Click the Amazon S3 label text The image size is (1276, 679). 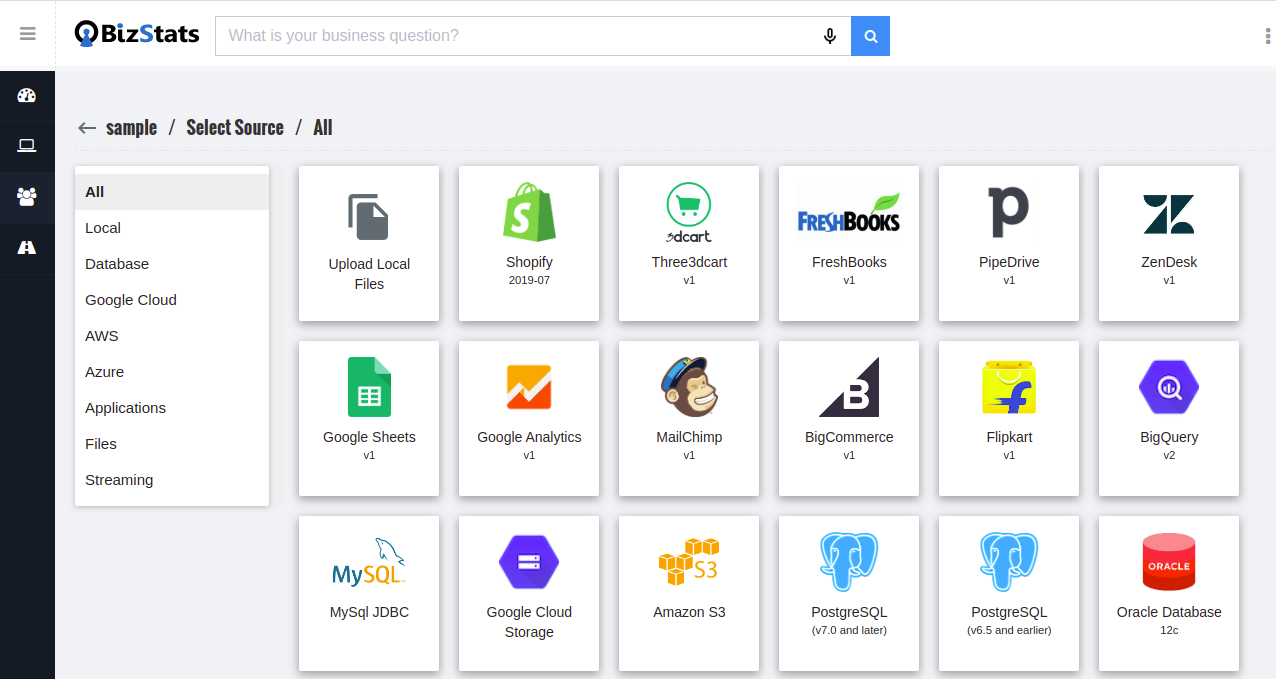(x=689, y=612)
